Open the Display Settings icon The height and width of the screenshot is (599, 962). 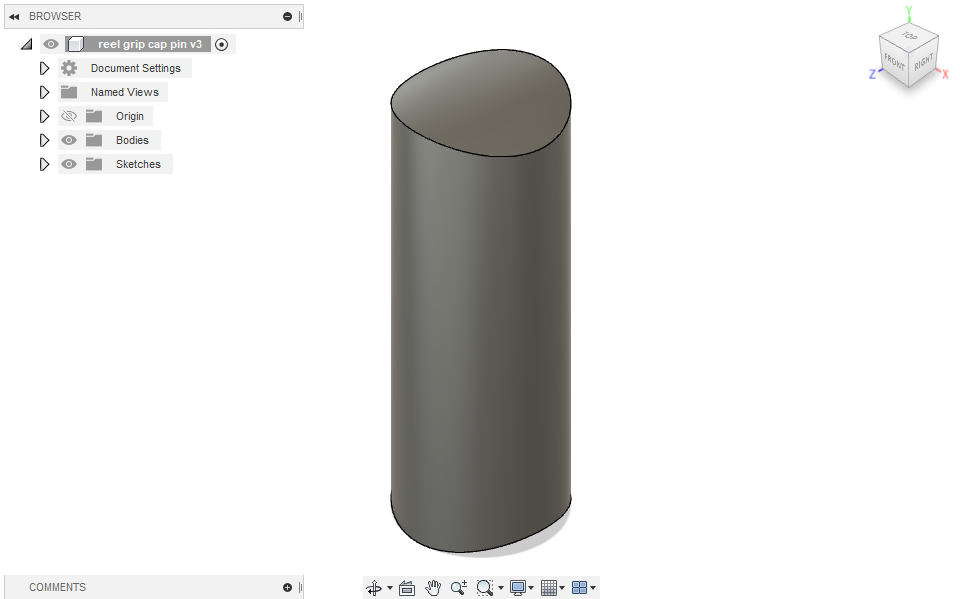pos(519,588)
